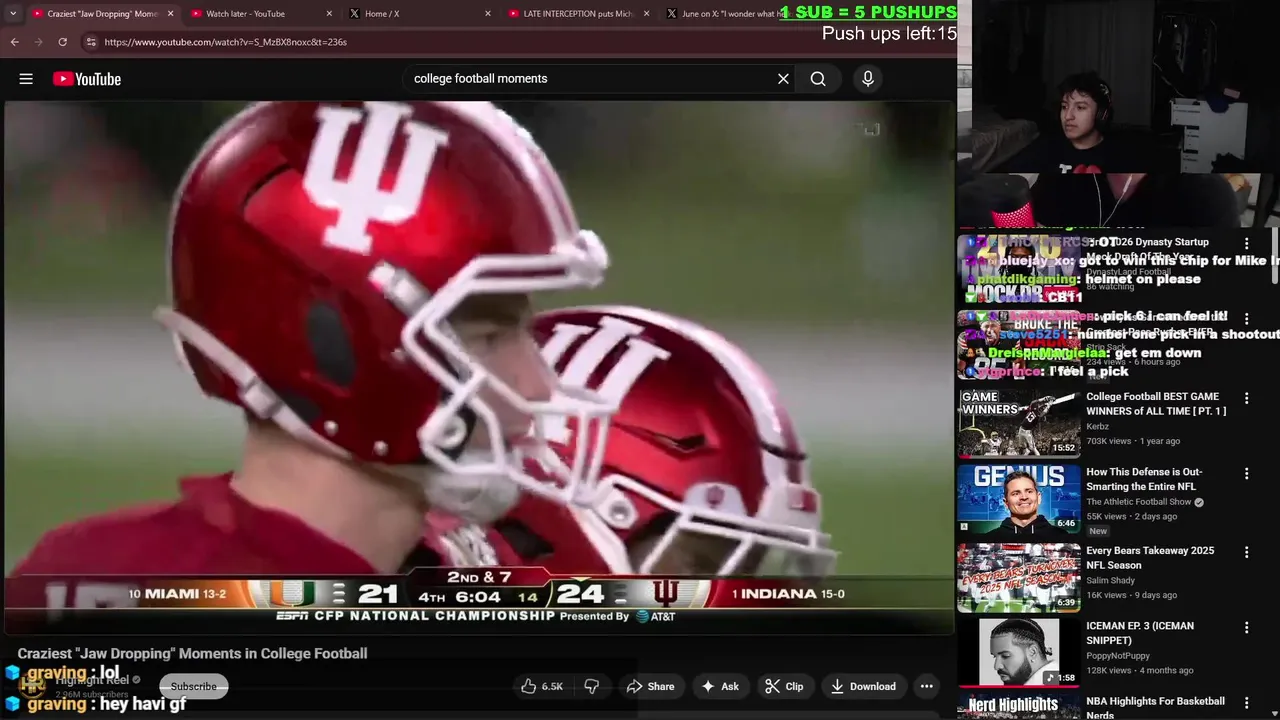This screenshot has width=1280, height=720.
Task: Click the Ask button
Action: tap(720, 686)
